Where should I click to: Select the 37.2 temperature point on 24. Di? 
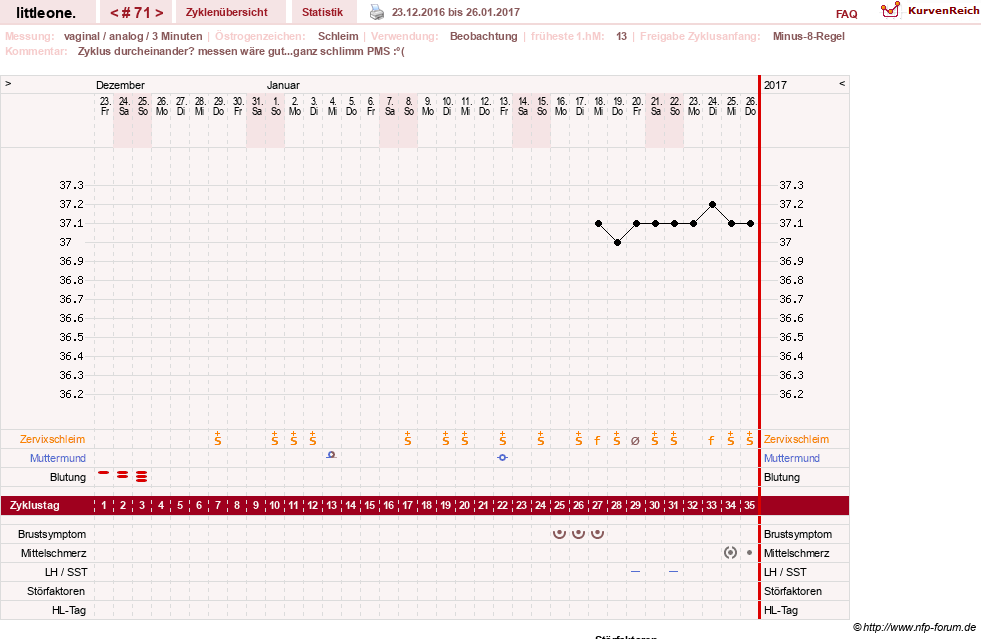click(x=713, y=205)
